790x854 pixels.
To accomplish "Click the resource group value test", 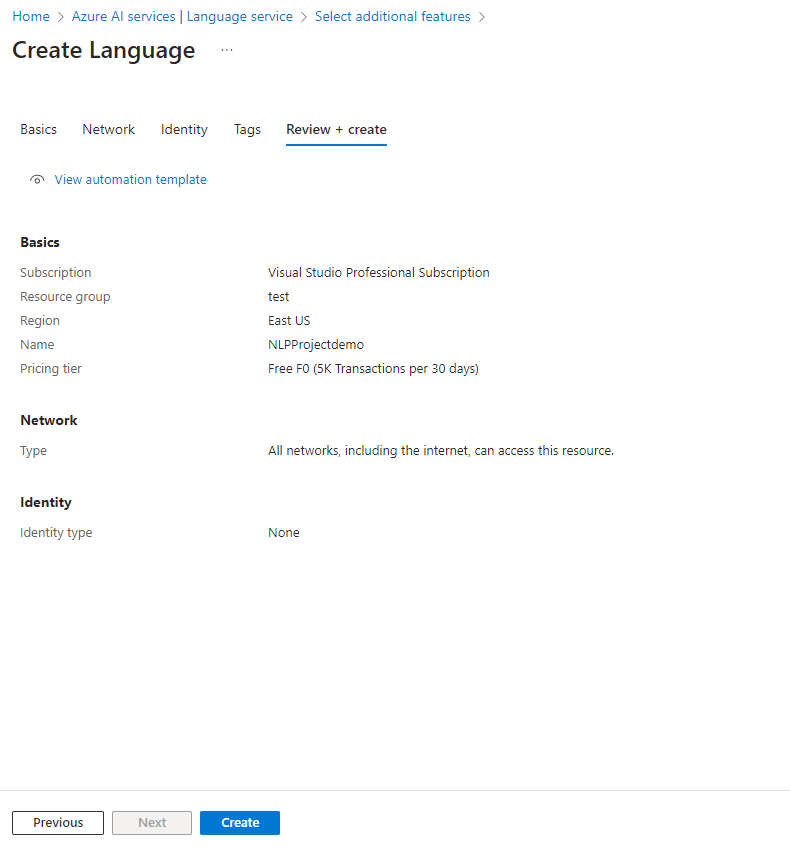I will [278, 296].
